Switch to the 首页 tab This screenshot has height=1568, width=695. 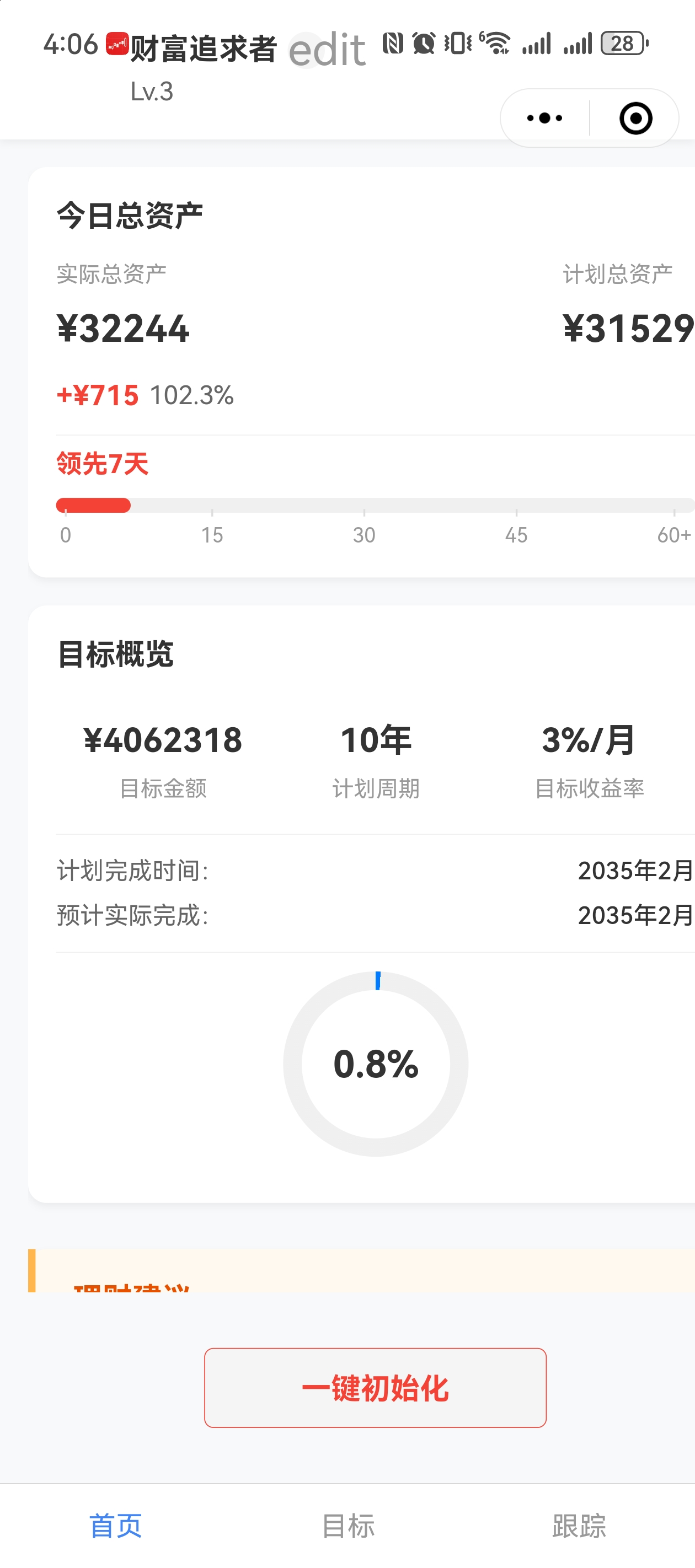116,1526
